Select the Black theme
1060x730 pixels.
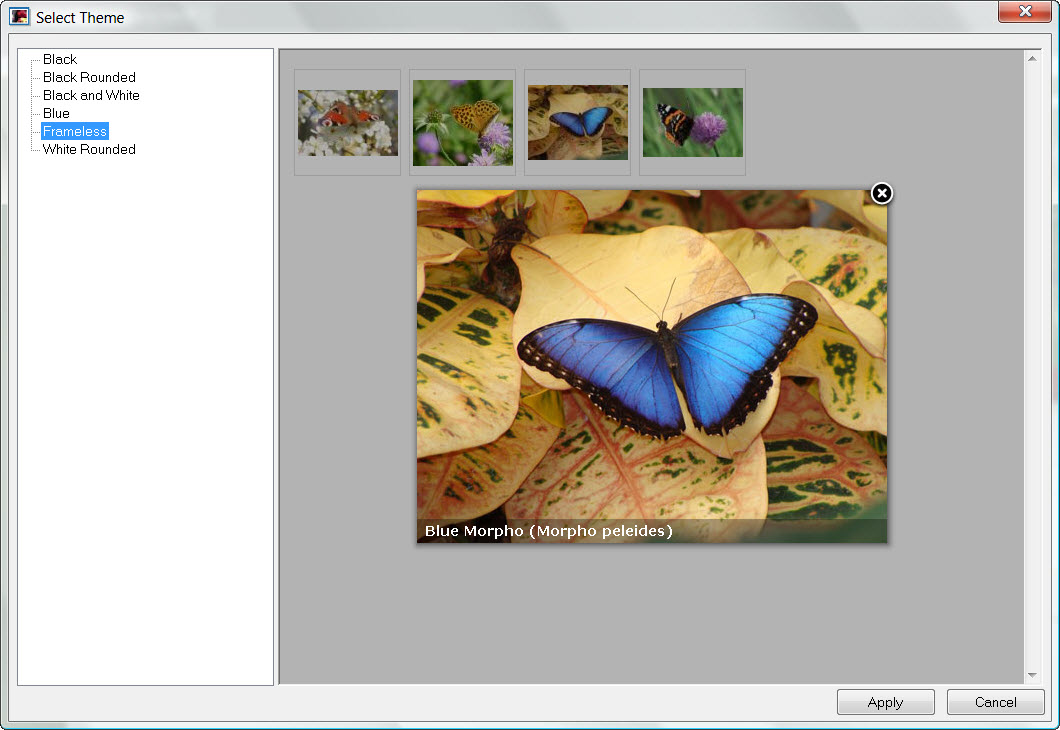(x=59, y=59)
